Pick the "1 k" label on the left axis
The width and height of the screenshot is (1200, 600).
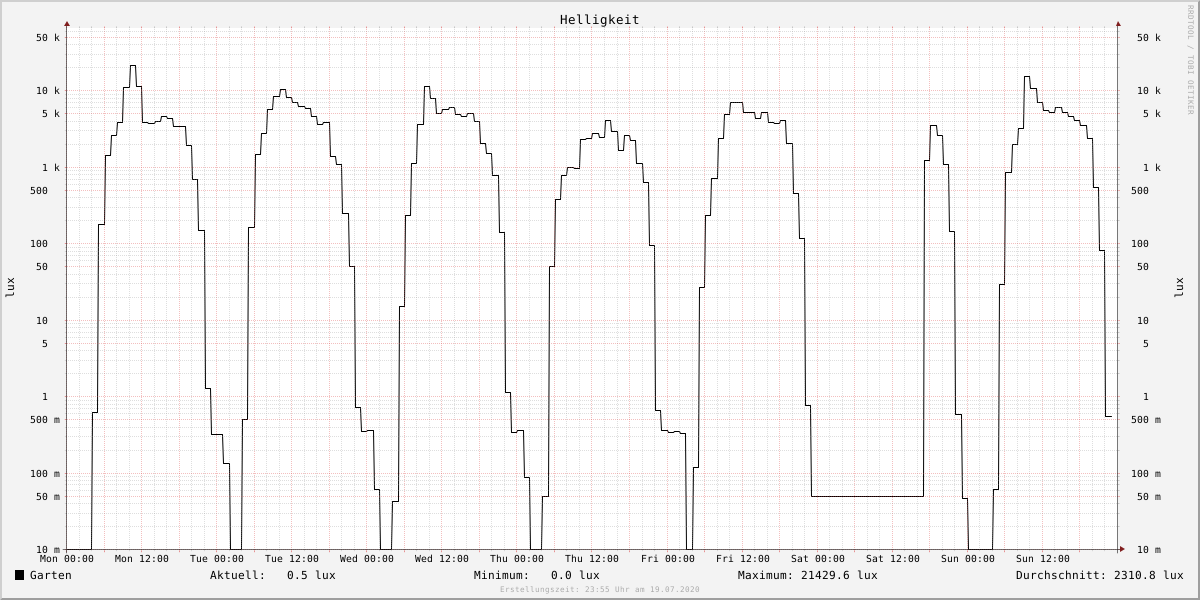click(51, 168)
